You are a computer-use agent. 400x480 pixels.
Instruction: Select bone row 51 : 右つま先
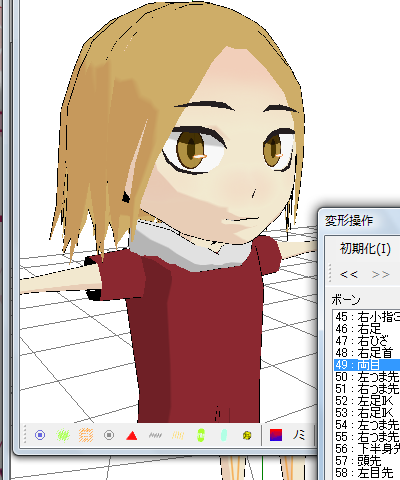click(366, 389)
